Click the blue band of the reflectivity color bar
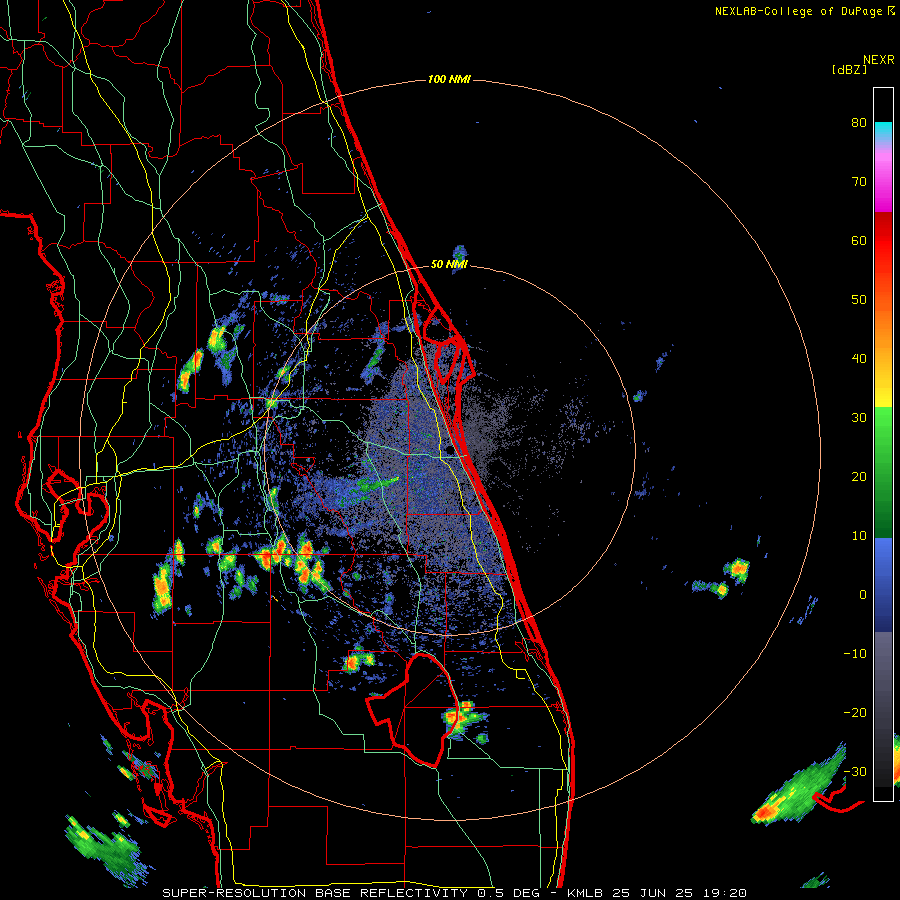 click(883, 585)
